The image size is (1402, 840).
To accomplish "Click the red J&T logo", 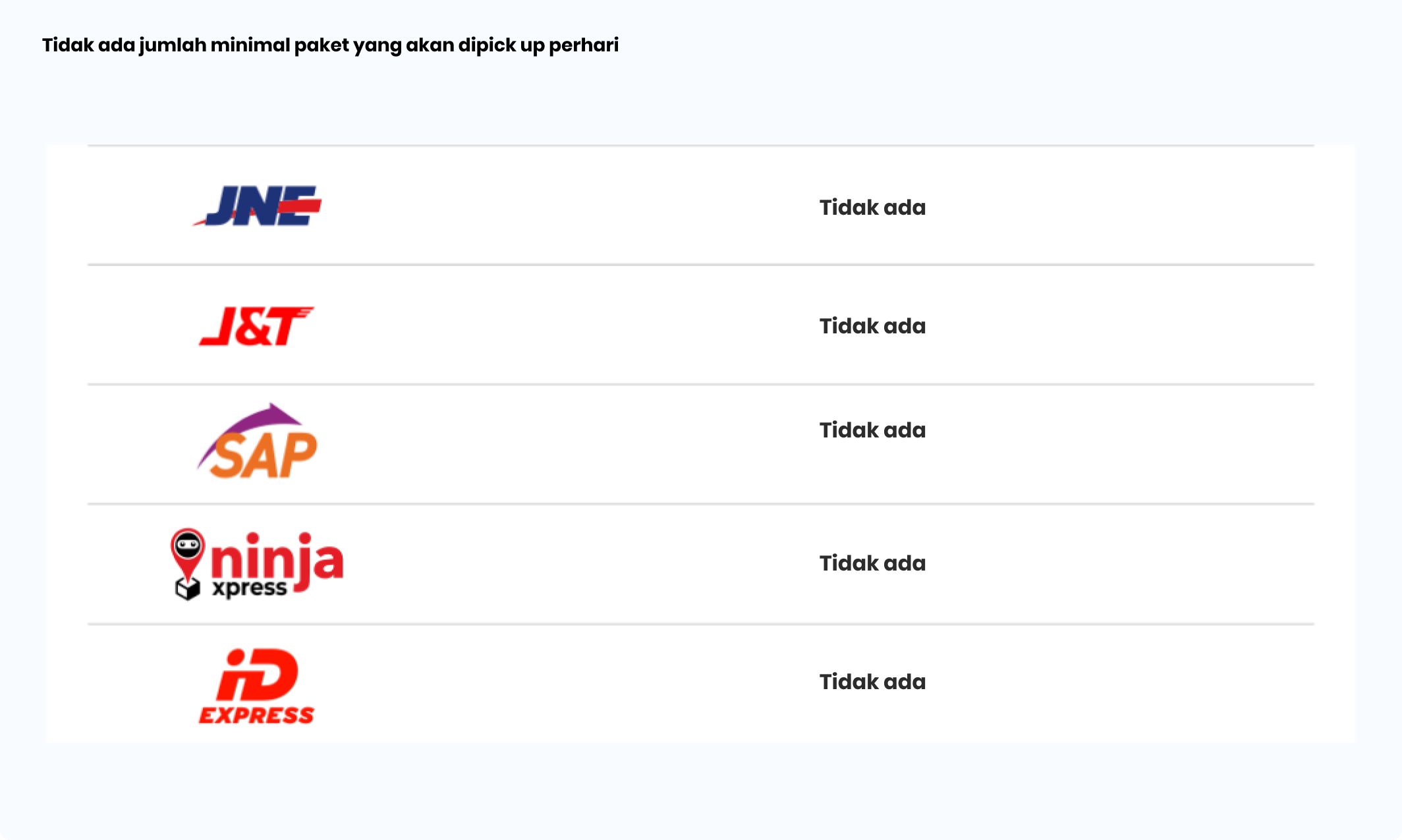I will click(257, 326).
